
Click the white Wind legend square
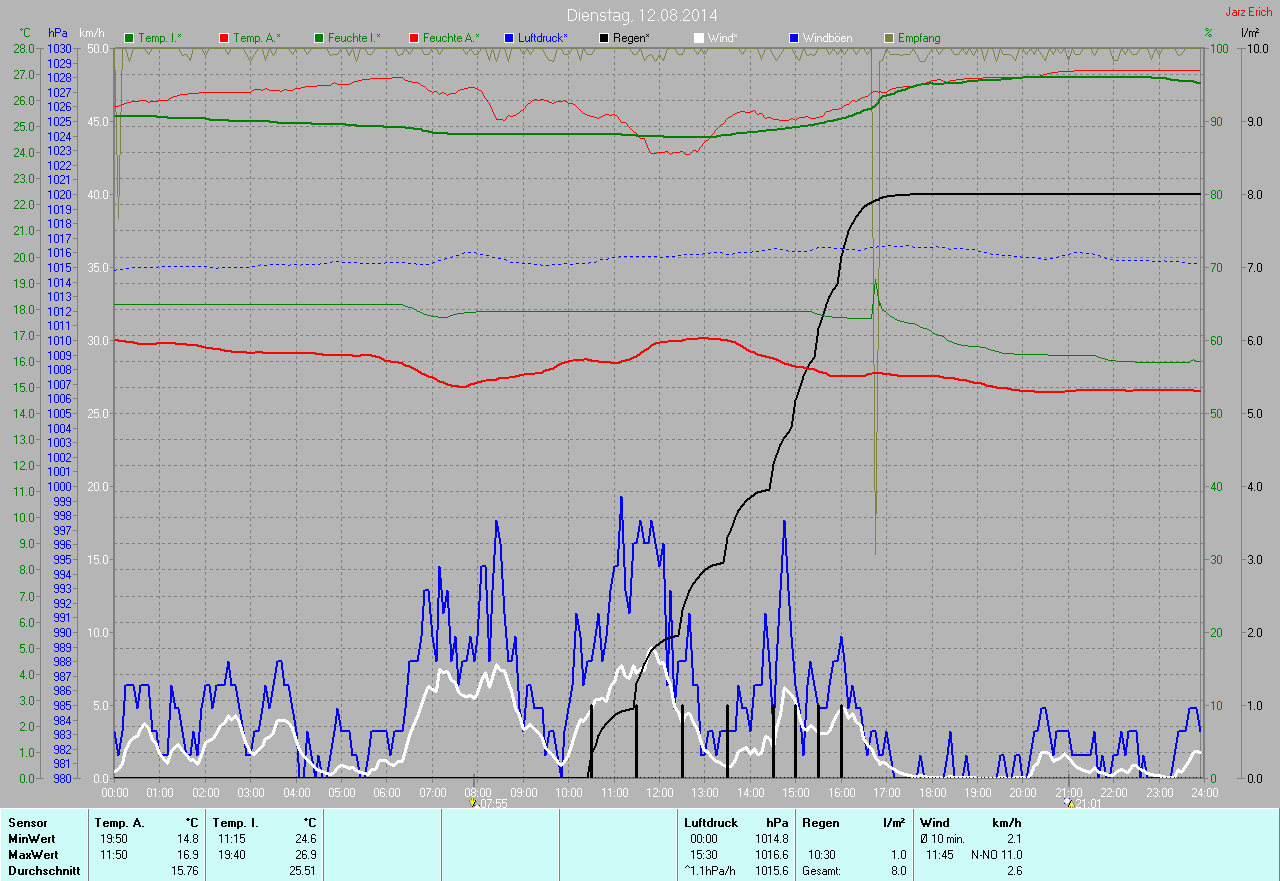(699, 38)
